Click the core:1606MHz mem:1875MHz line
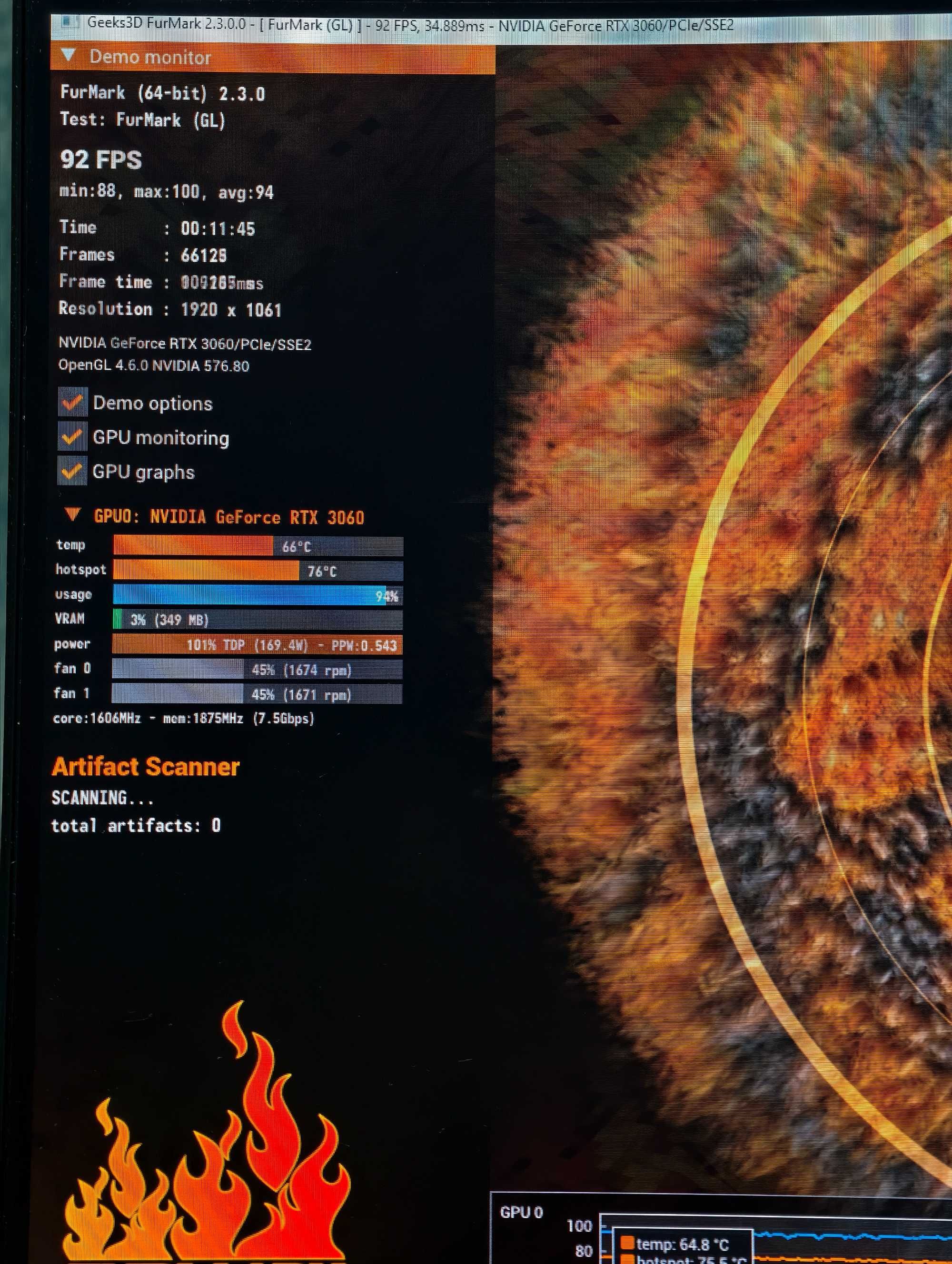Image resolution: width=952 pixels, height=1264 pixels. point(184,718)
